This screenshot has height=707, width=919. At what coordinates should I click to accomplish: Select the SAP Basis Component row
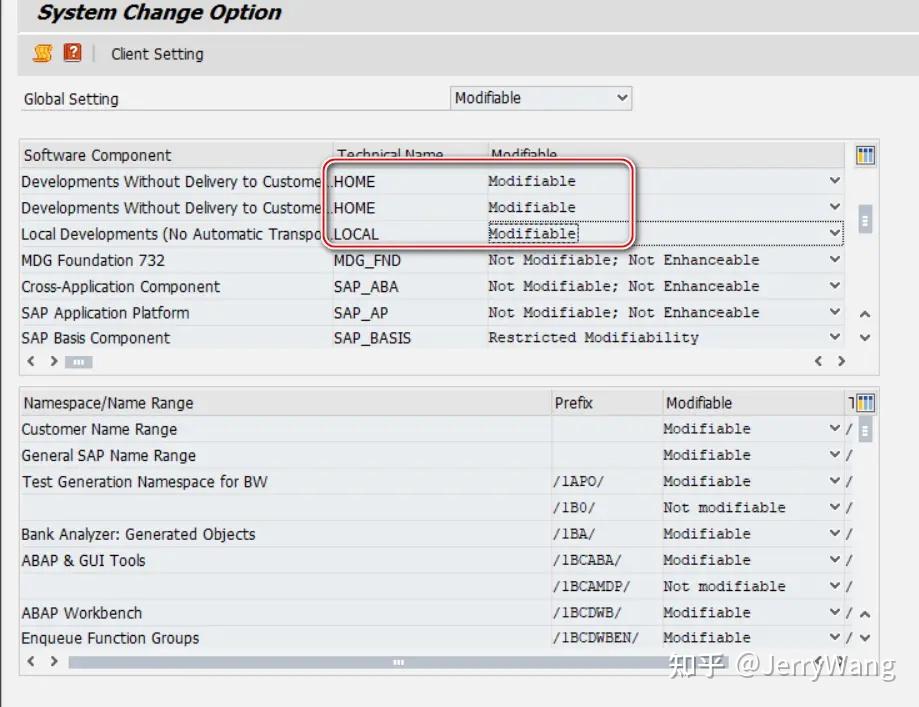150,337
